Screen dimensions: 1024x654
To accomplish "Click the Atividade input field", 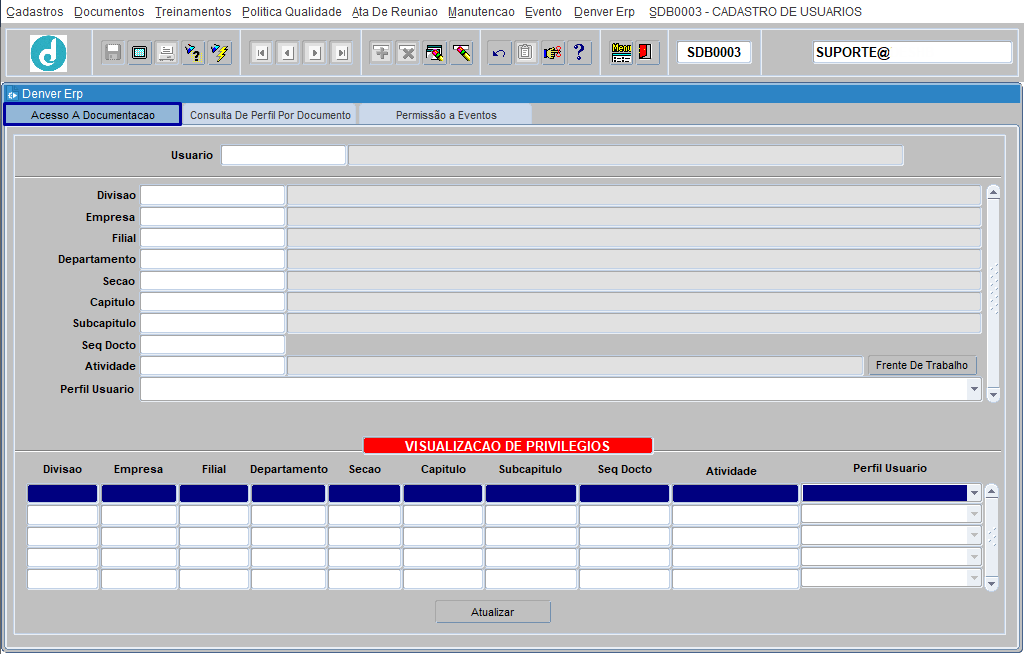I will coord(213,366).
